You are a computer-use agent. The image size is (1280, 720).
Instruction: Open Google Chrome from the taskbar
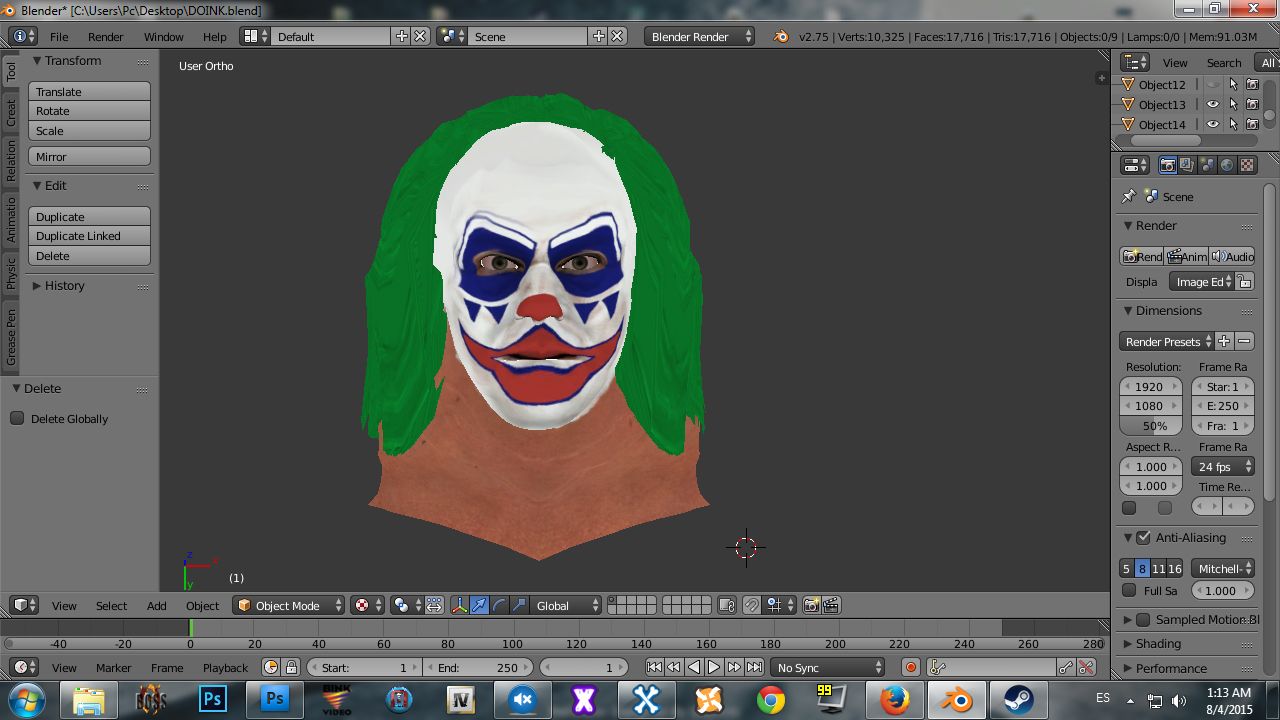pos(771,700)
